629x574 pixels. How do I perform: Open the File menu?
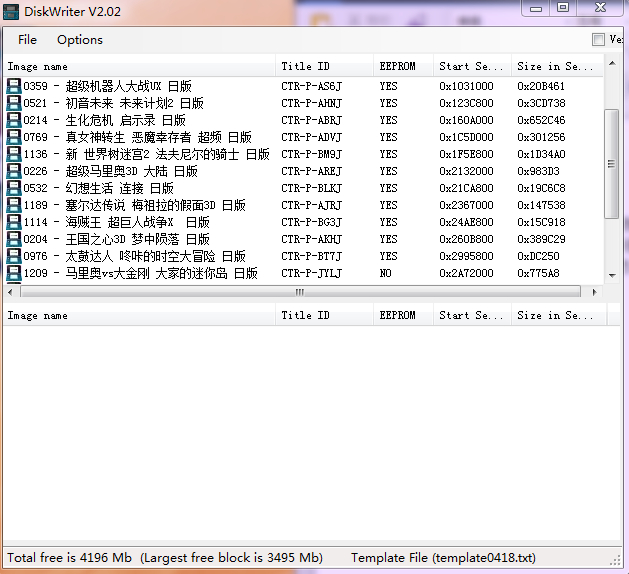click(27, 40)
